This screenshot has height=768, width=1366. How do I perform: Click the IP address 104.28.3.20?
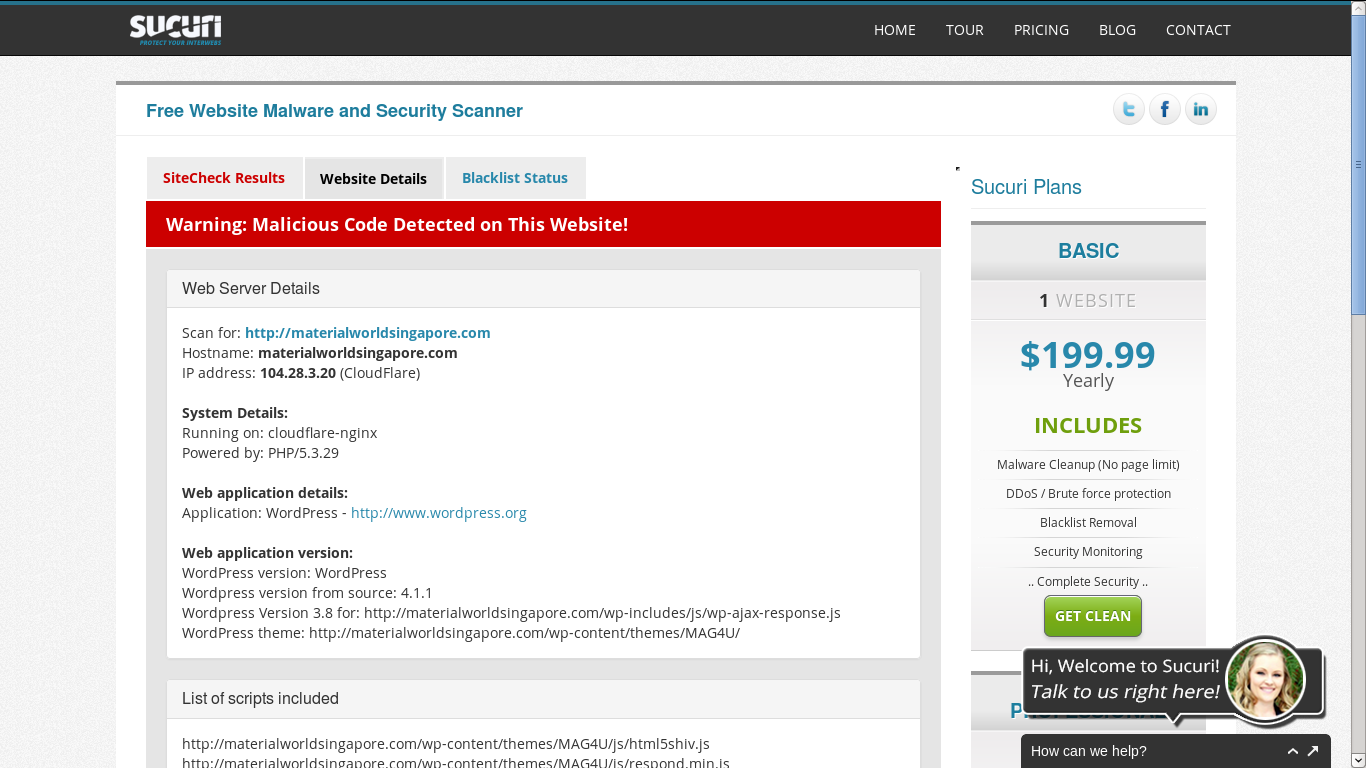[298, 373]
